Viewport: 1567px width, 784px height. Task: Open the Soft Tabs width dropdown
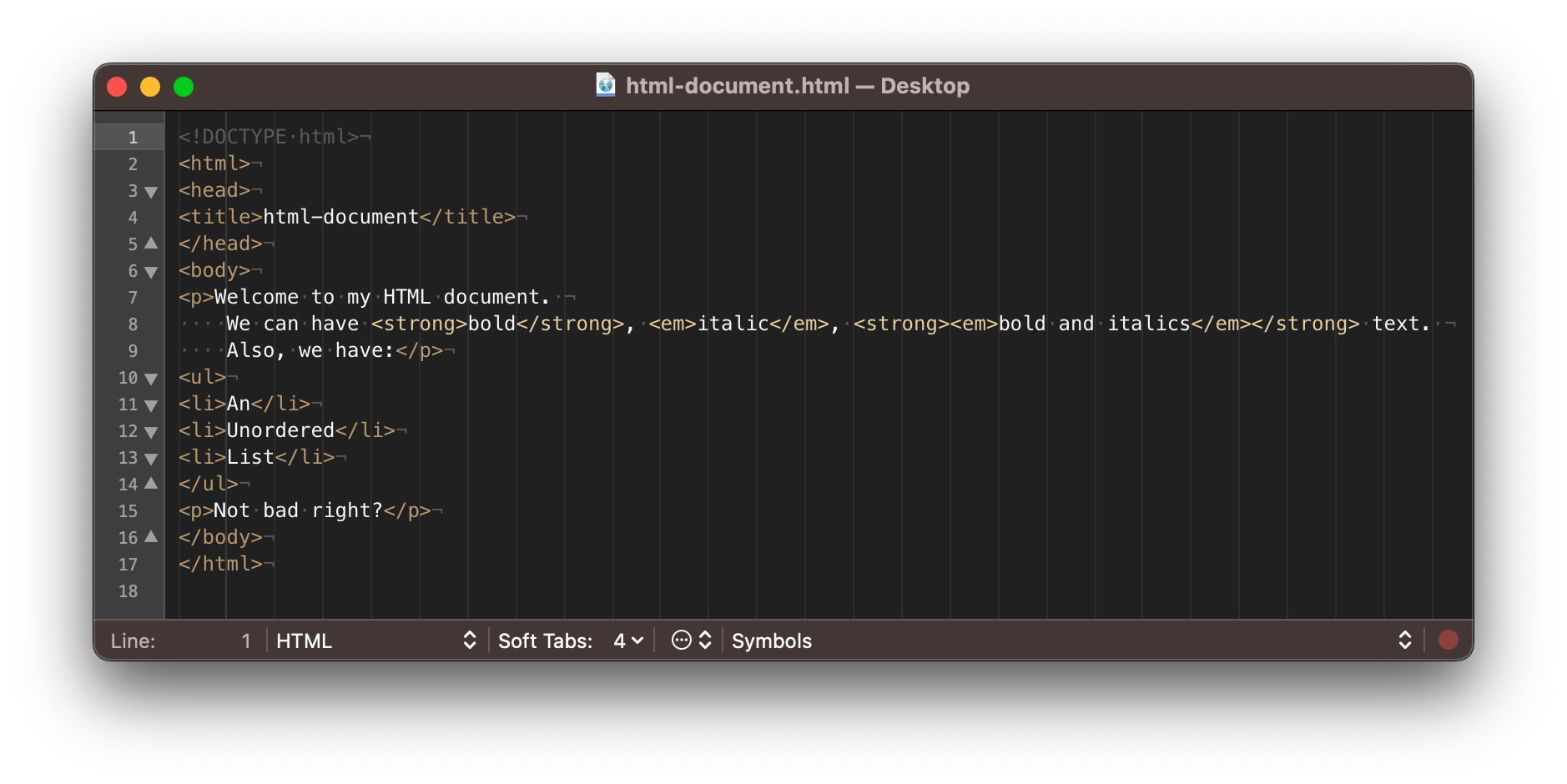point(626,640)
